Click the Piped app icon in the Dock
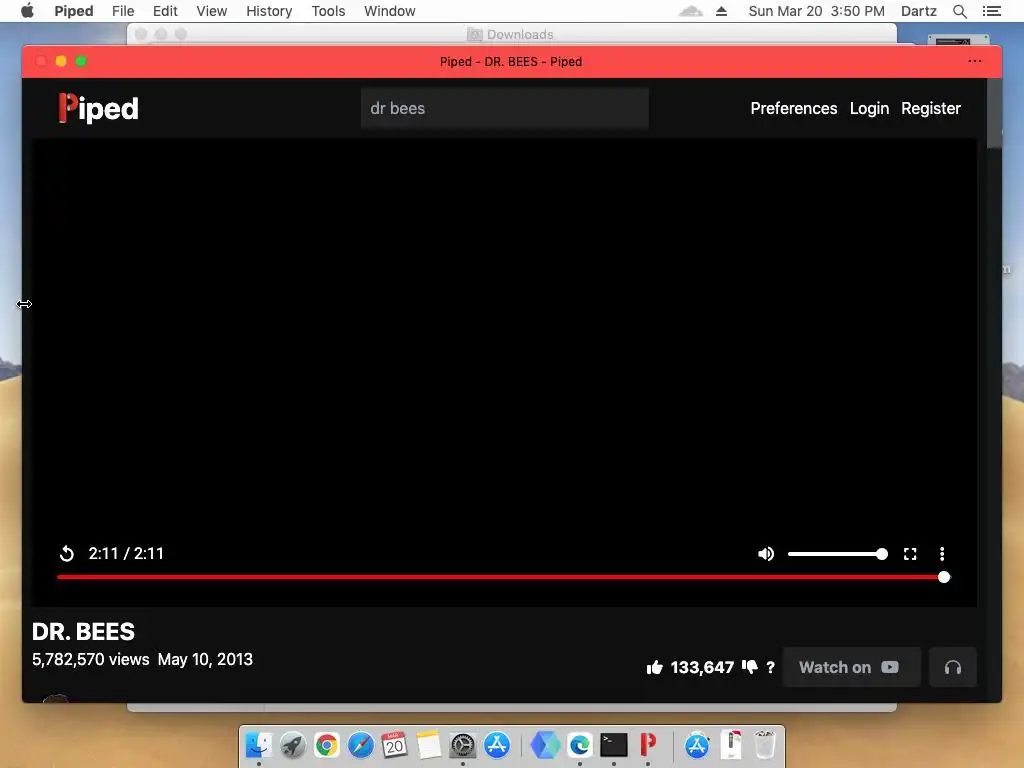 pyautogui.click(x=648, y=744)
